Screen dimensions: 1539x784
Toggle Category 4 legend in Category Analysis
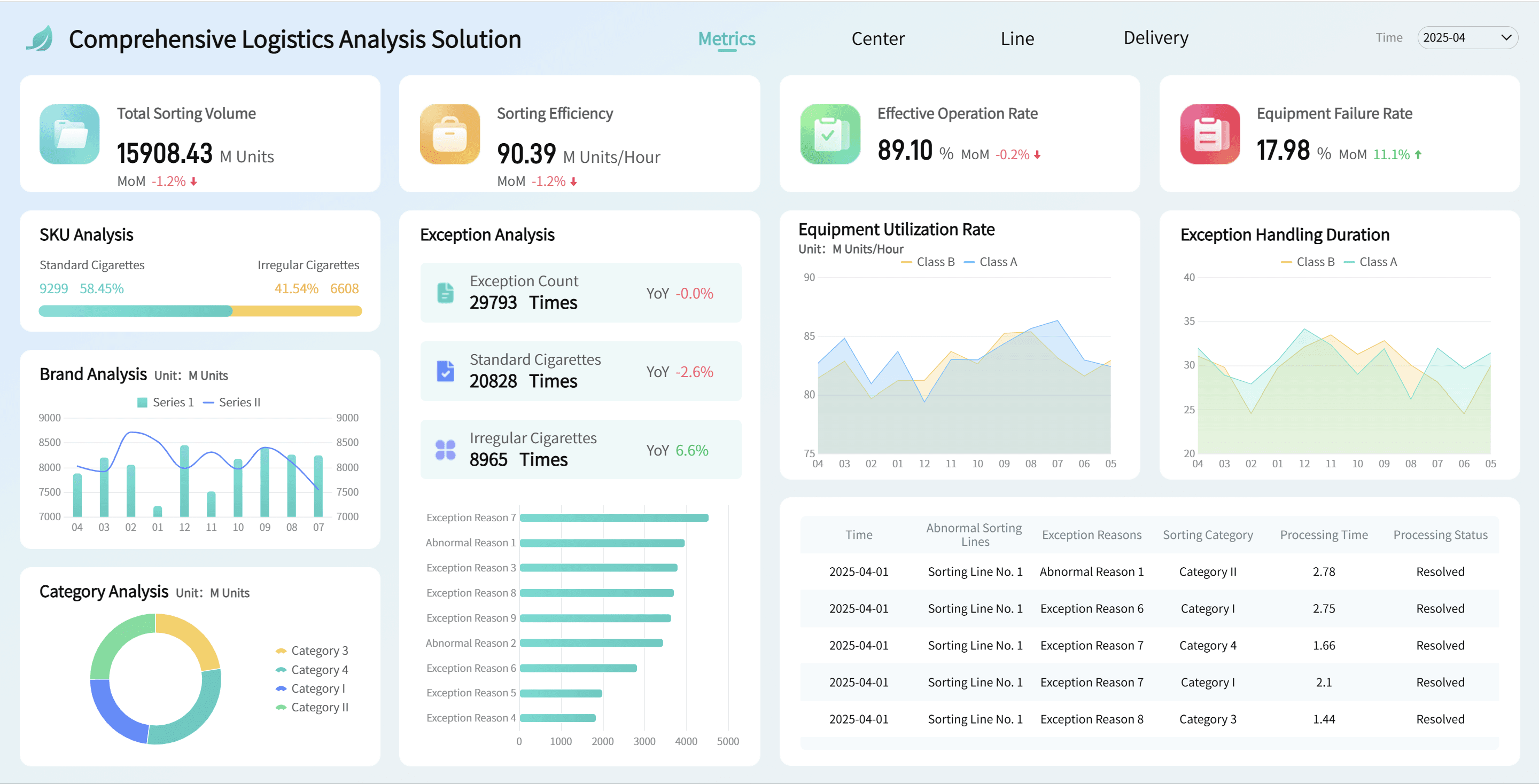coord(312,670)
